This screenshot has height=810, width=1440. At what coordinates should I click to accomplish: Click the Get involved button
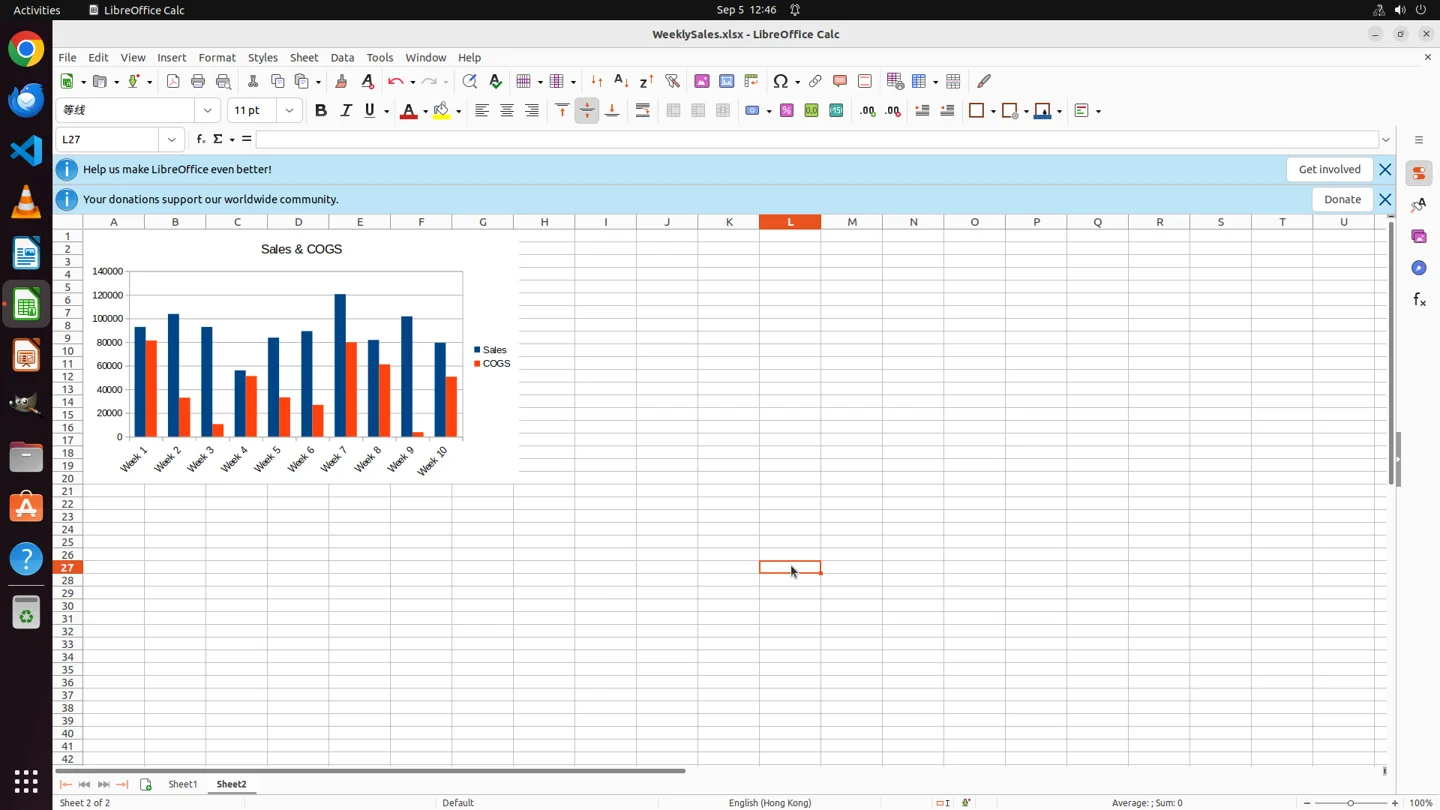point(1330,170)
